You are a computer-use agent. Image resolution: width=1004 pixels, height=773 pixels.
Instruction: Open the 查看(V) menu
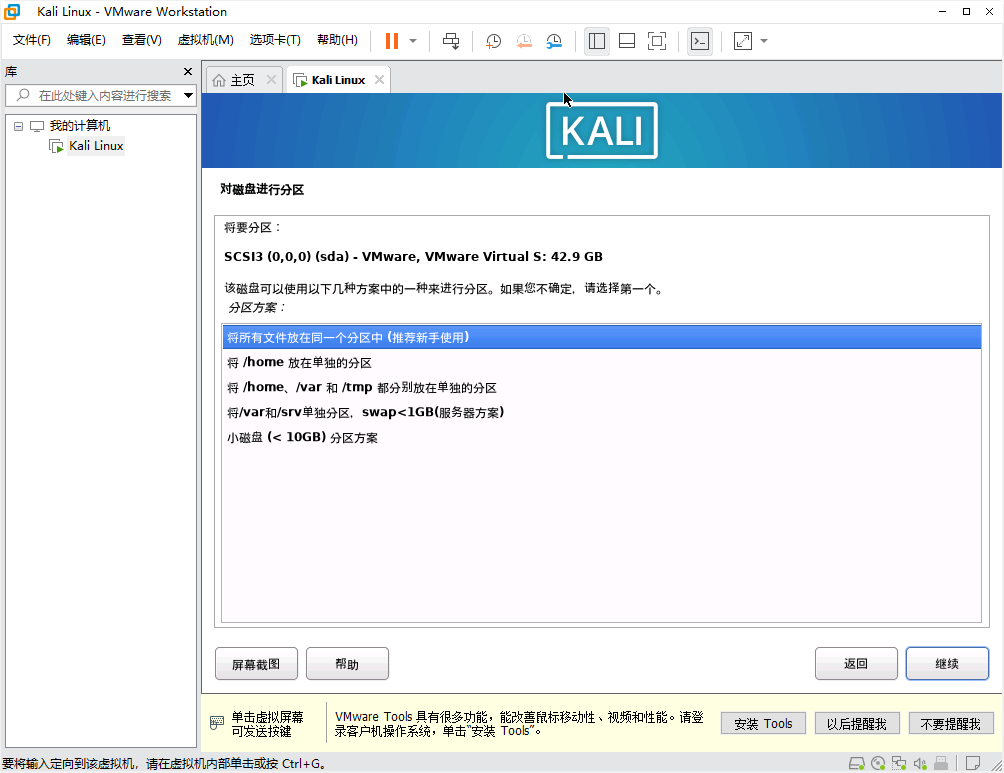click(142, 40)
